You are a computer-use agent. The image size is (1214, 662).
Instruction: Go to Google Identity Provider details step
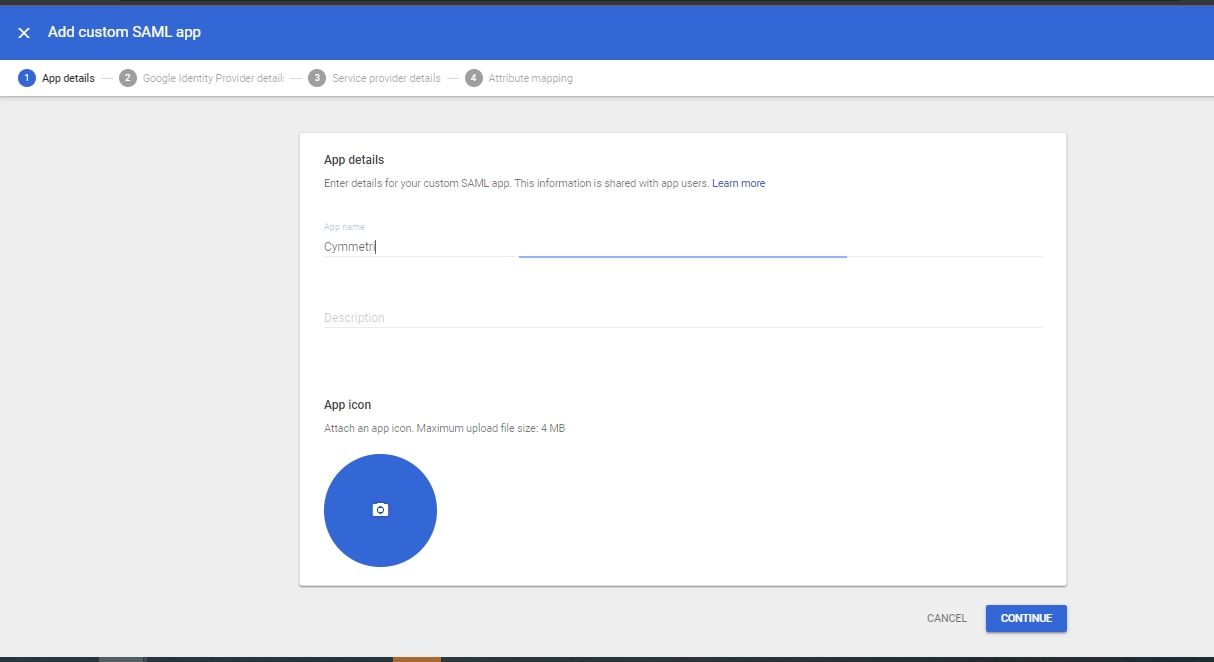coord(213,78)
